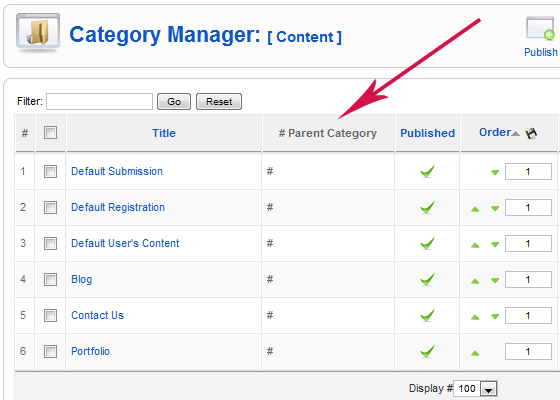Unpublish Default Submission via green checkmark
The height and width of the screenshot is (400, 560).
(427, 171)
